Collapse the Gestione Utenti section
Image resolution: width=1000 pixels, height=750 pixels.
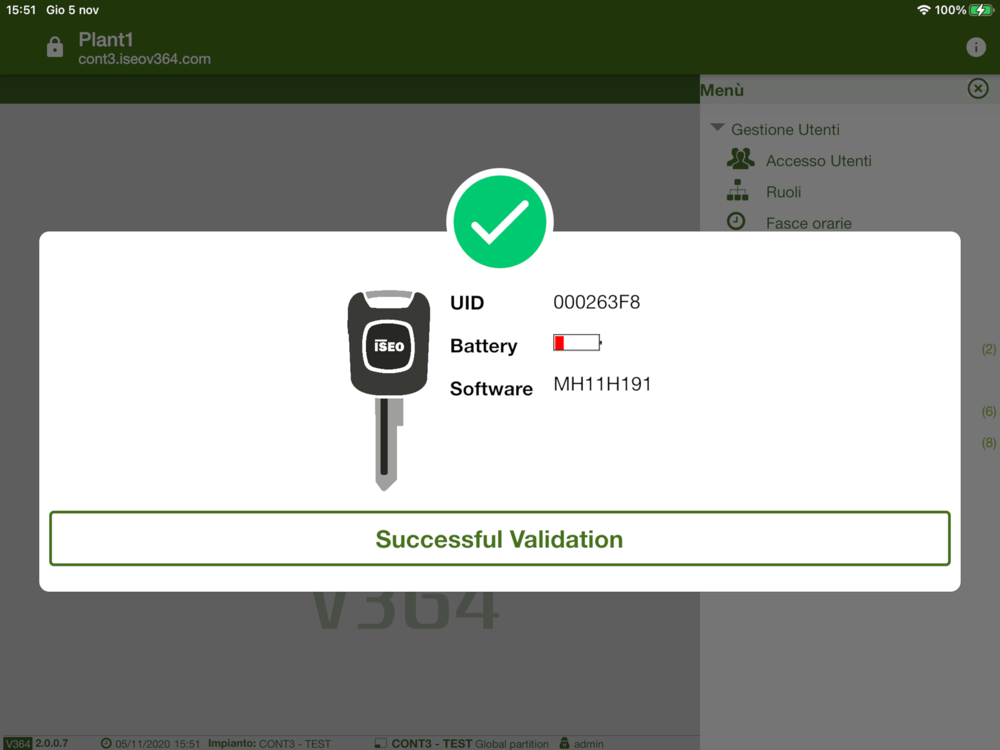[x=717, y=128]
